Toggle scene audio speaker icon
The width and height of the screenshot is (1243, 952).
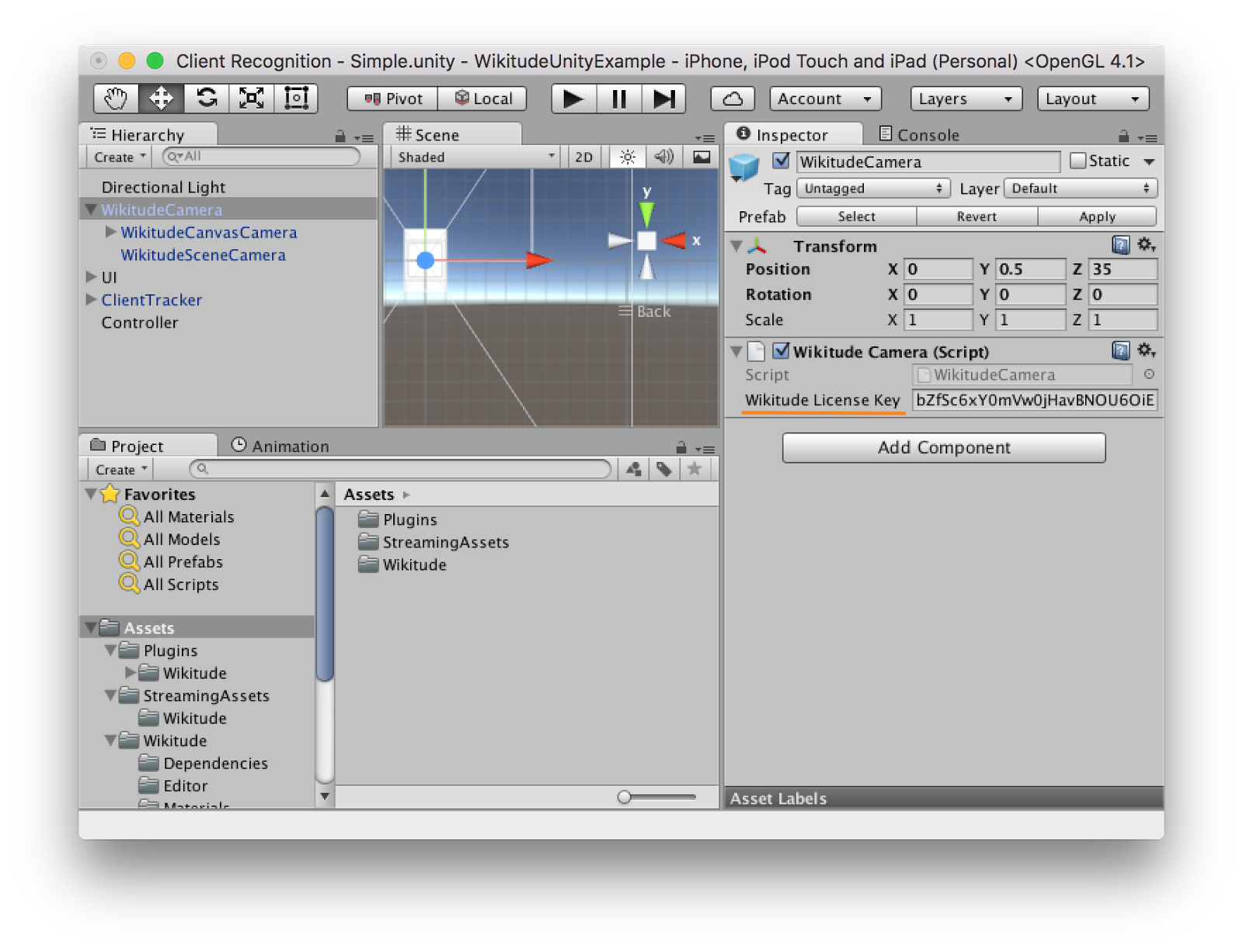click(x=663, y=157)
